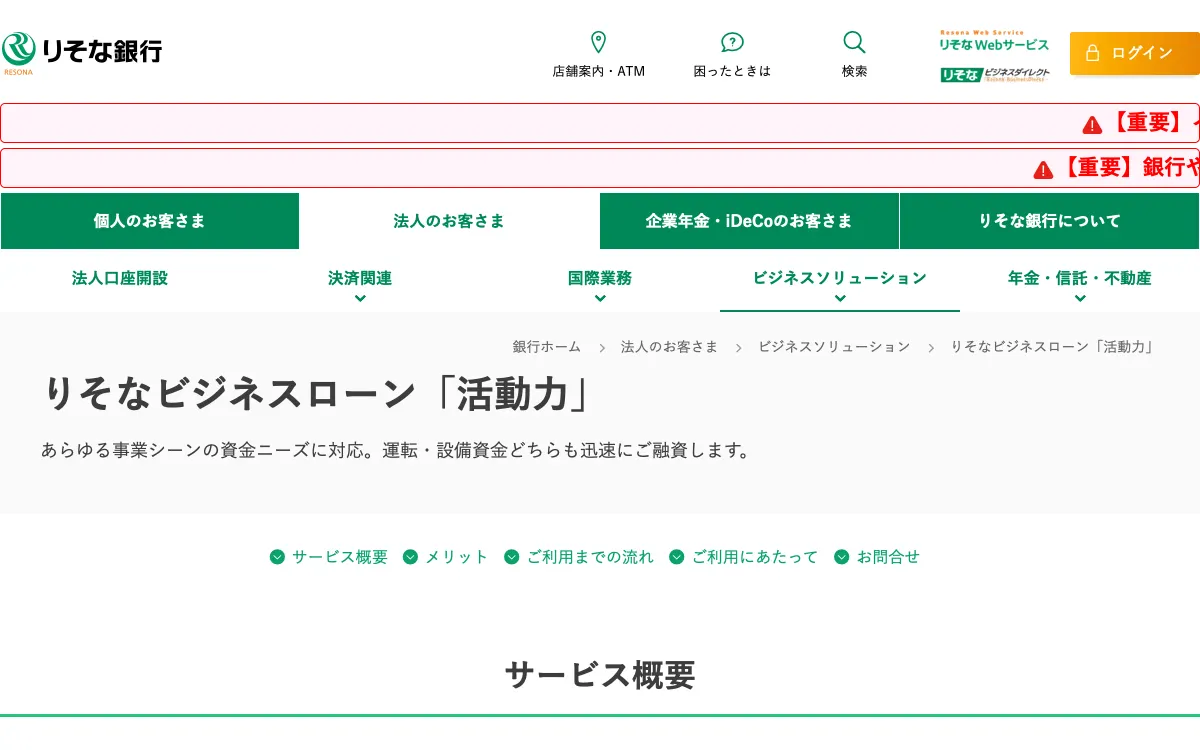Open search magnifier icon

point(854,42)
